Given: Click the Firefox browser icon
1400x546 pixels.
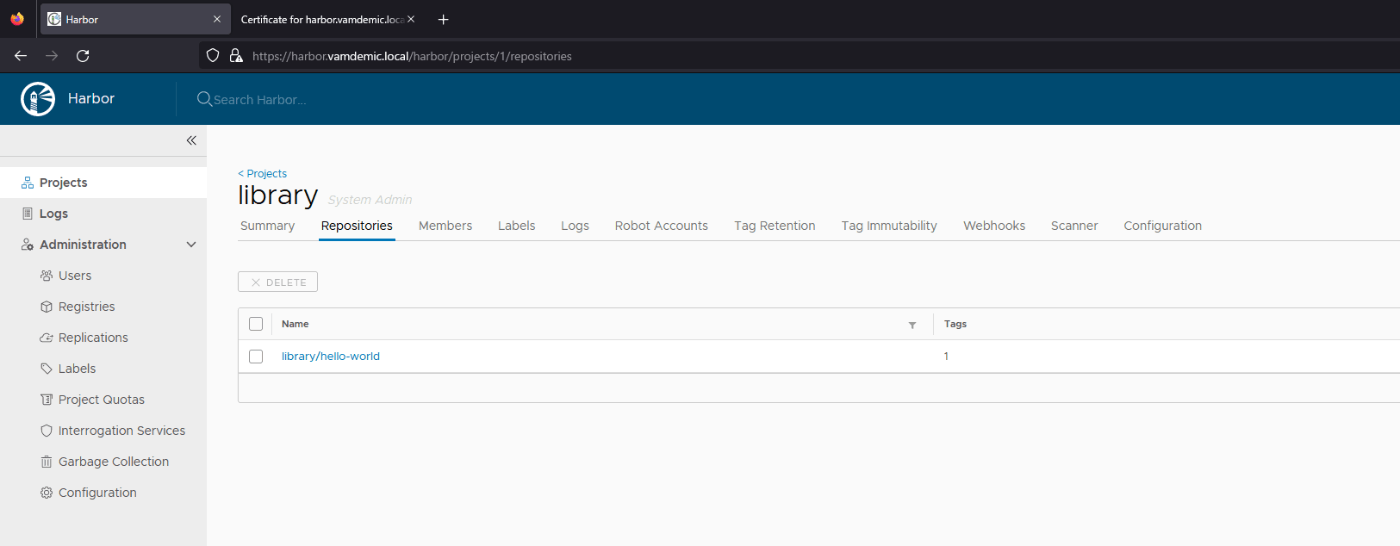Looking at the screenshot, I should 17,19.
